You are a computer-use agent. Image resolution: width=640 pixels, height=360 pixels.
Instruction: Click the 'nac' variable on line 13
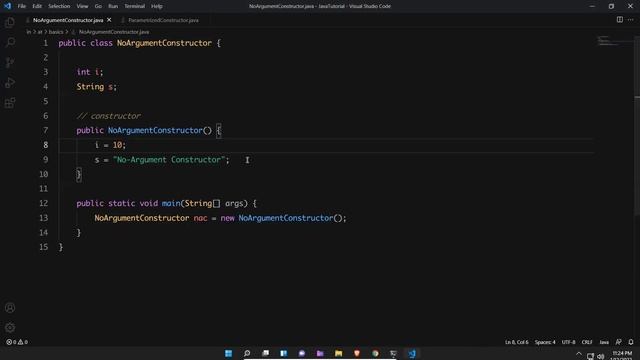pos(200,218)
